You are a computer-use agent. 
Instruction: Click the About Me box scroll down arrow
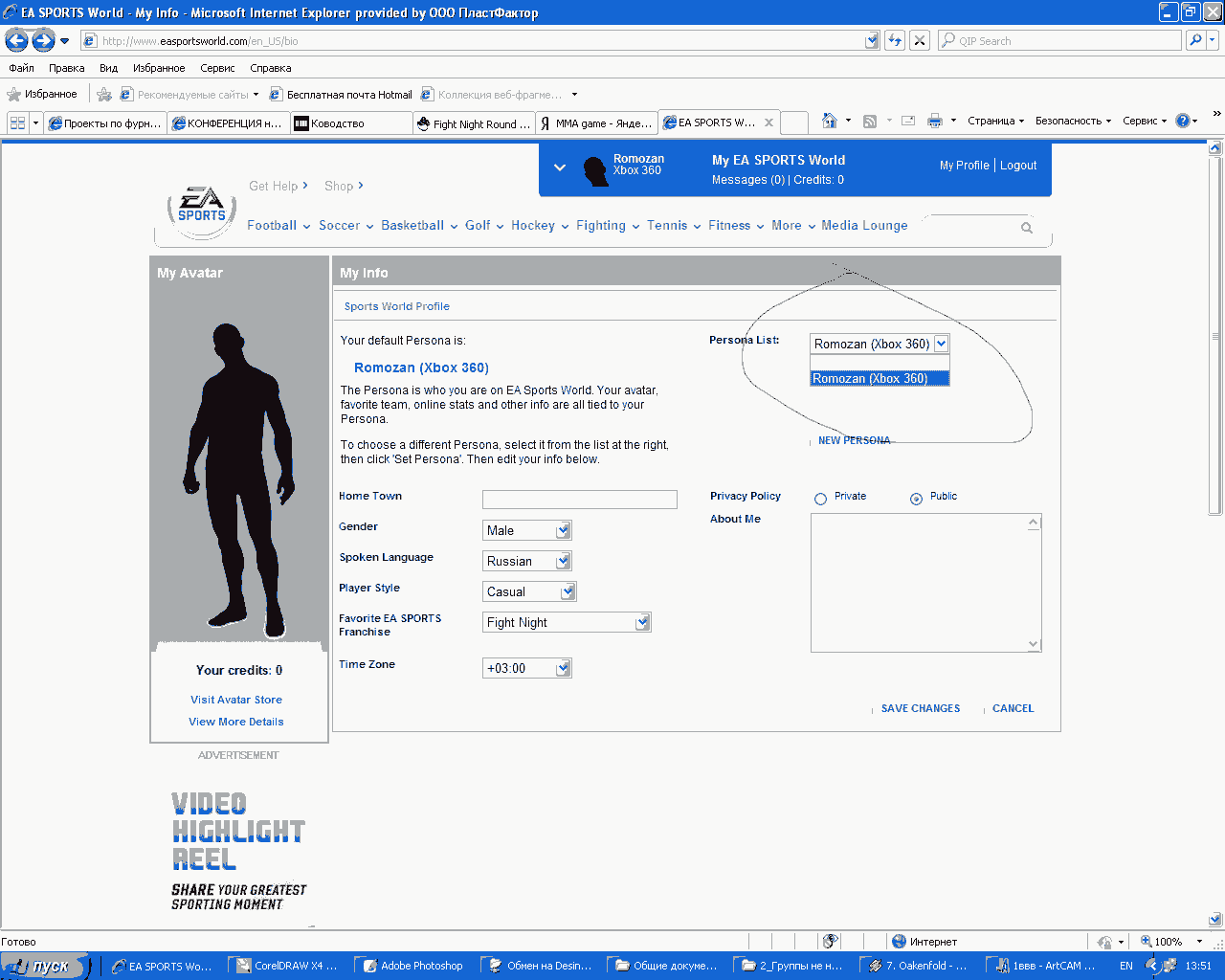click(x=1034, y=644)
